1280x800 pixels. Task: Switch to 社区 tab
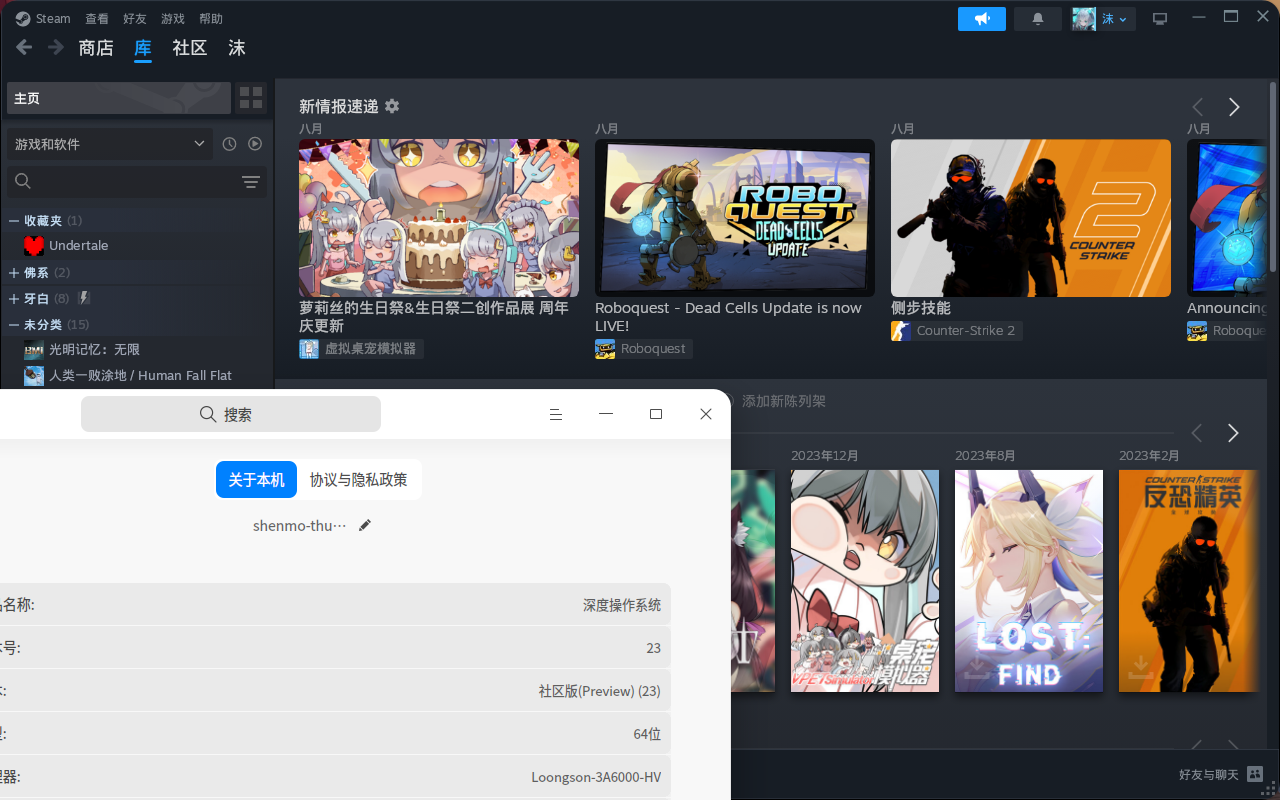click(x=190, y=48)
